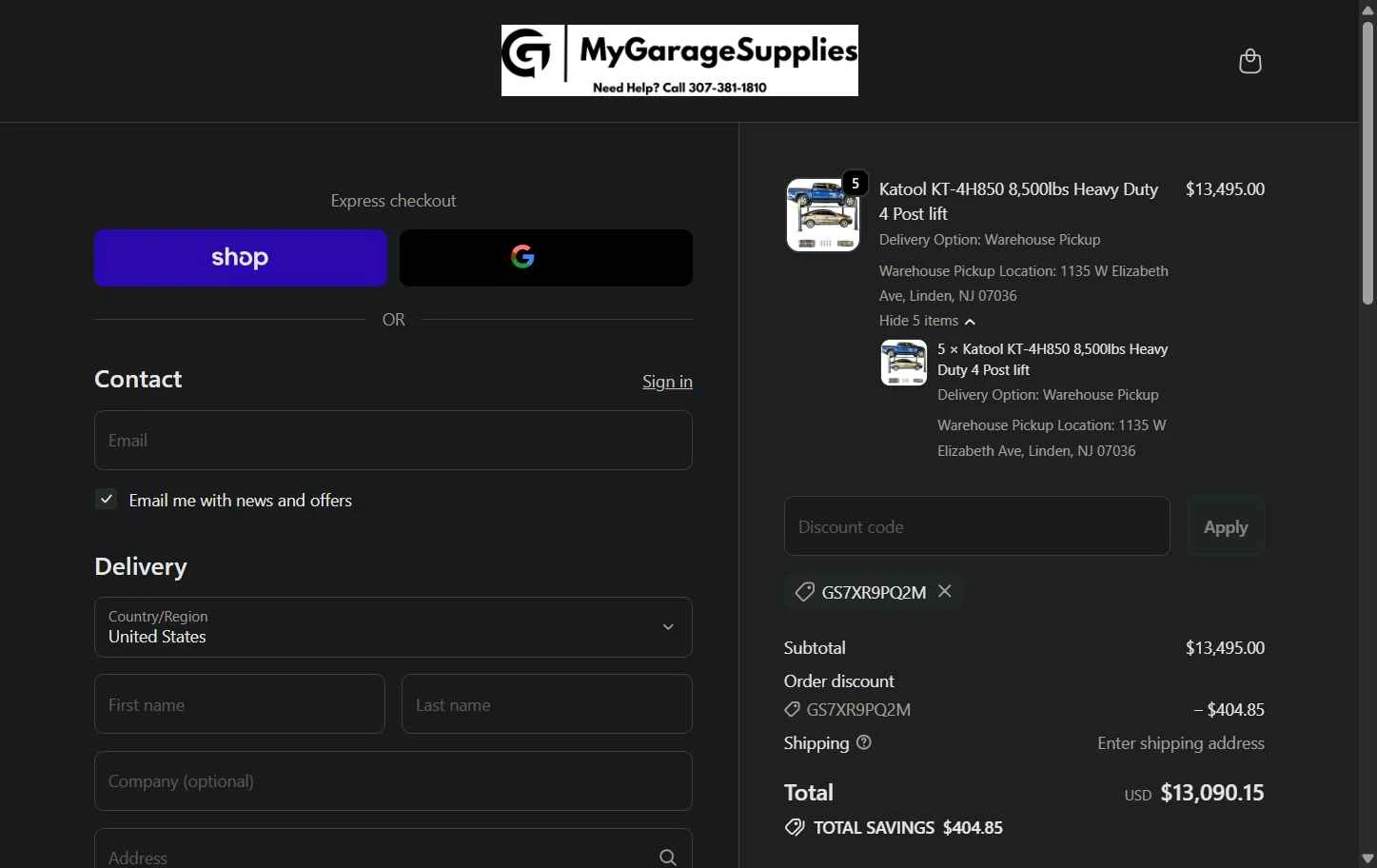Open the Sign in link

coord(667,382)
